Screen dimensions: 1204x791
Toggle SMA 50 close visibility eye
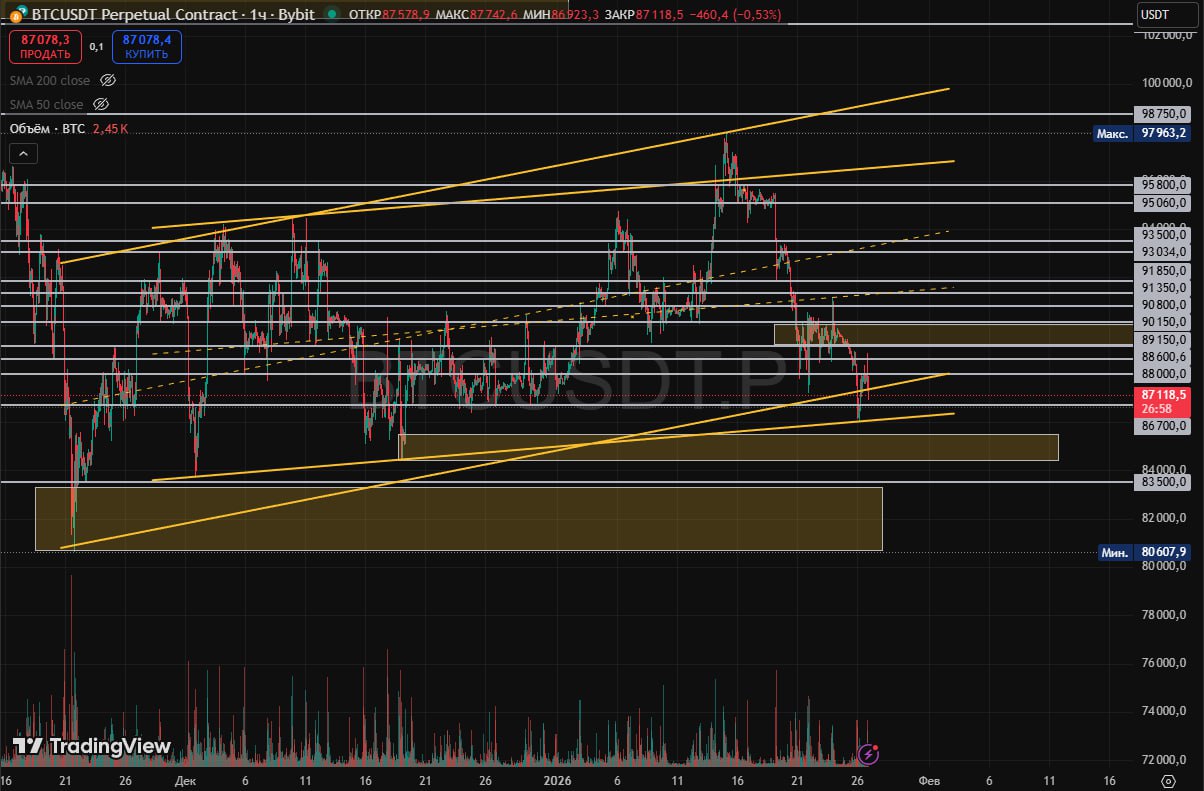point(101,104)
